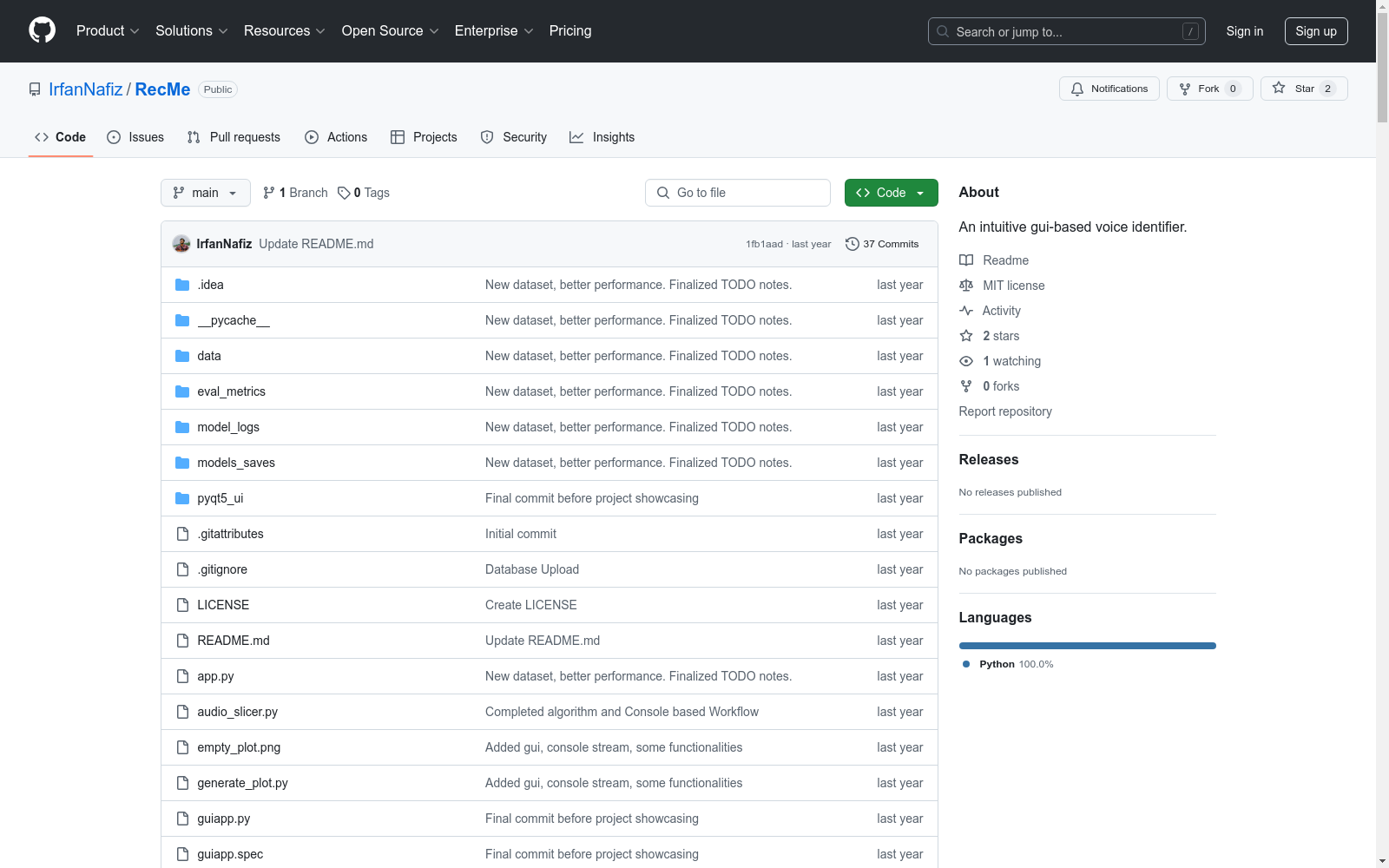Open the green Code dropdown button
Image resolution: width=1389 pixels, height=868 pixels.
pos(891,193)
